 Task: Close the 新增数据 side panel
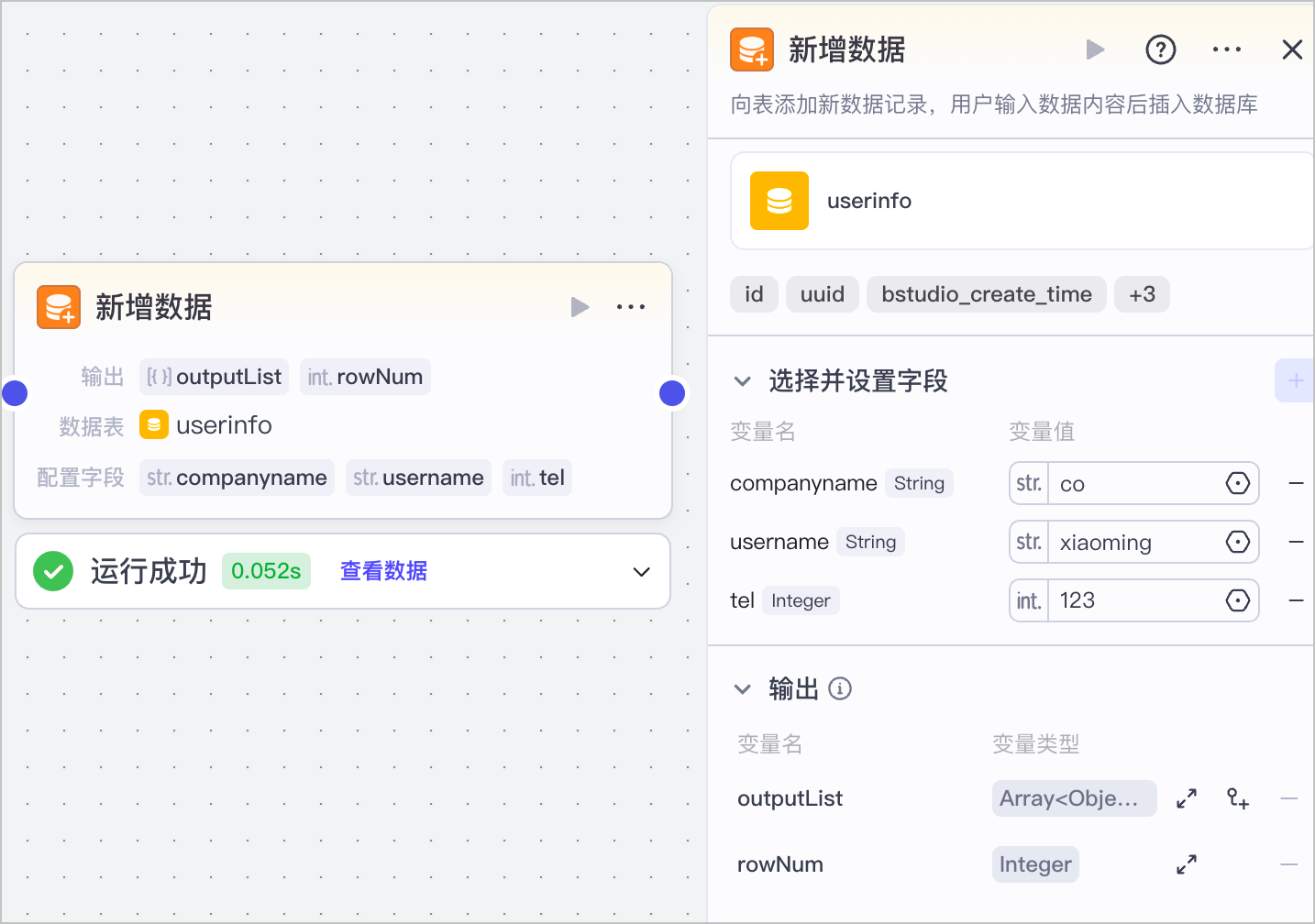(1292, 49)
